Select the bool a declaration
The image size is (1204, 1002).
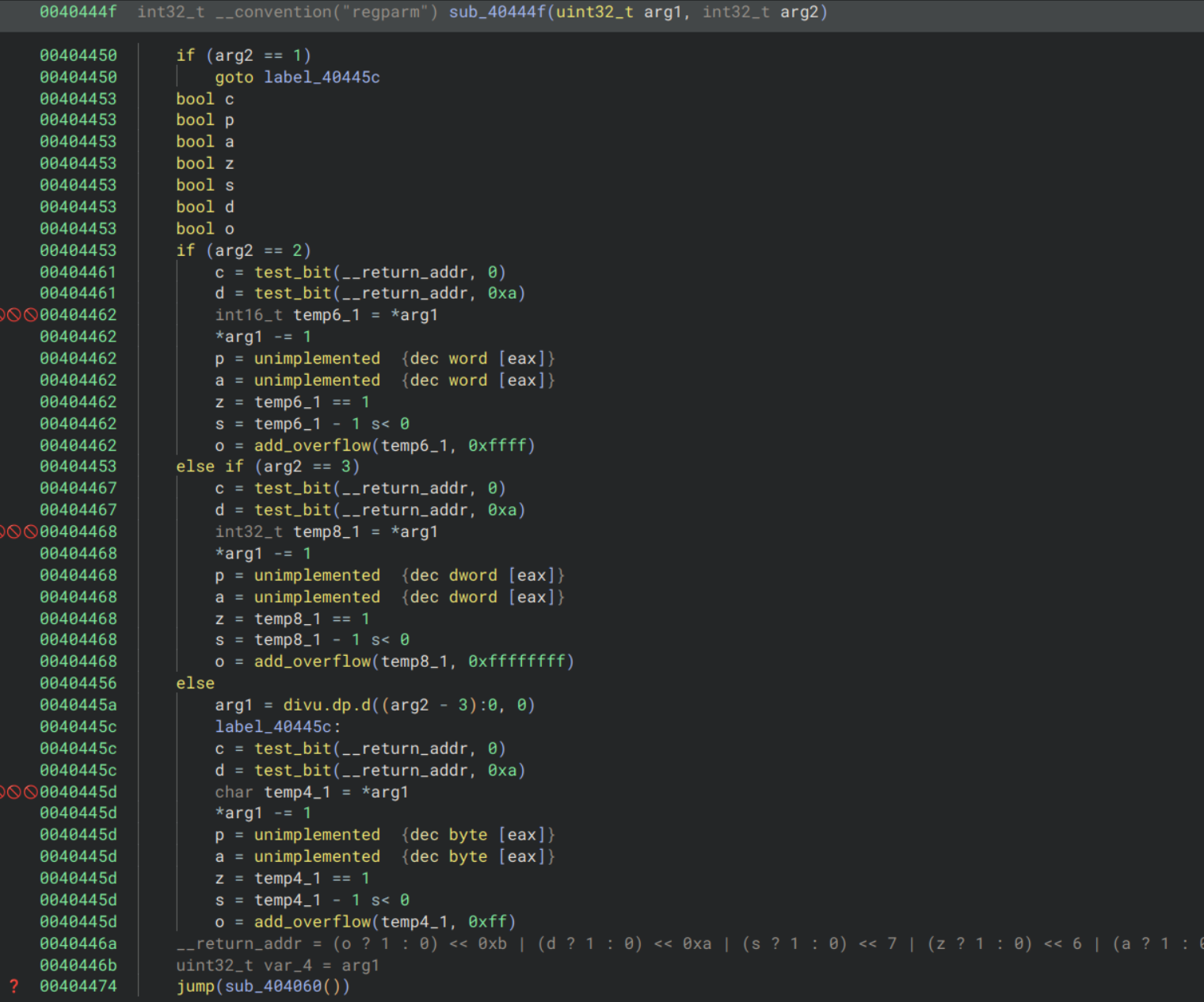tap(205, 142)
